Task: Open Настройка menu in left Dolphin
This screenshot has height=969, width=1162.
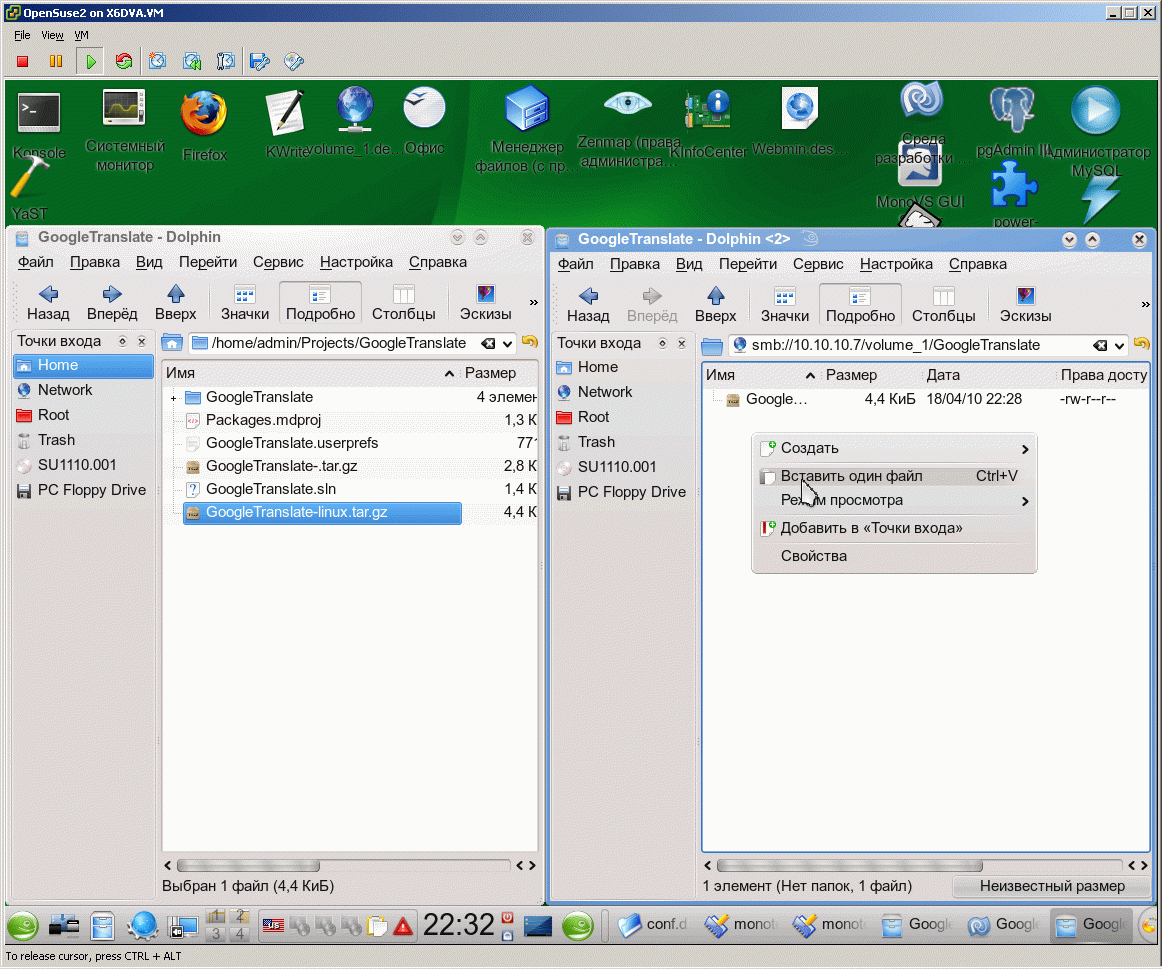Action: (356, 262)
